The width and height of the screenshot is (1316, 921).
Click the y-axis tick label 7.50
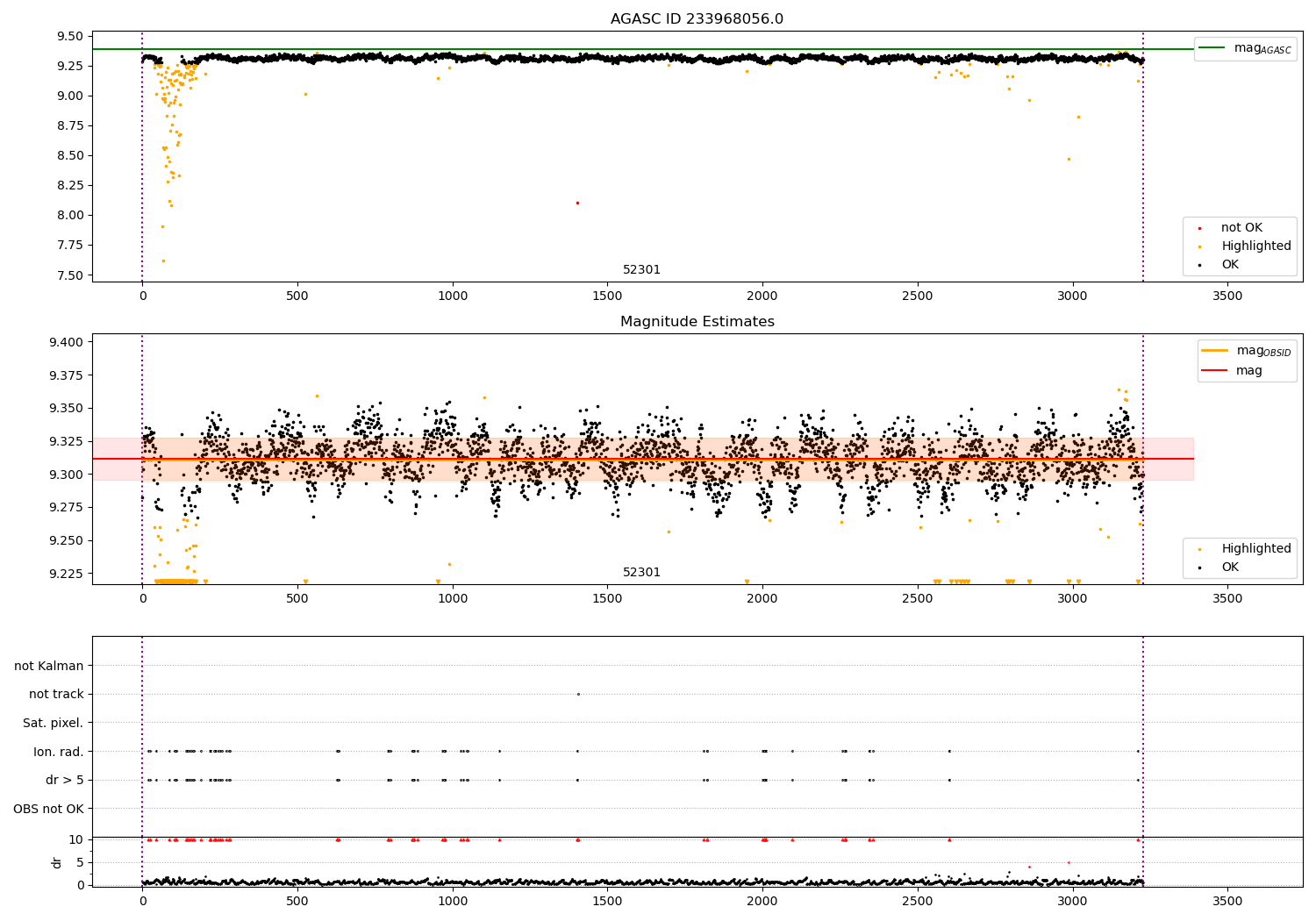[x=70, y=275]
